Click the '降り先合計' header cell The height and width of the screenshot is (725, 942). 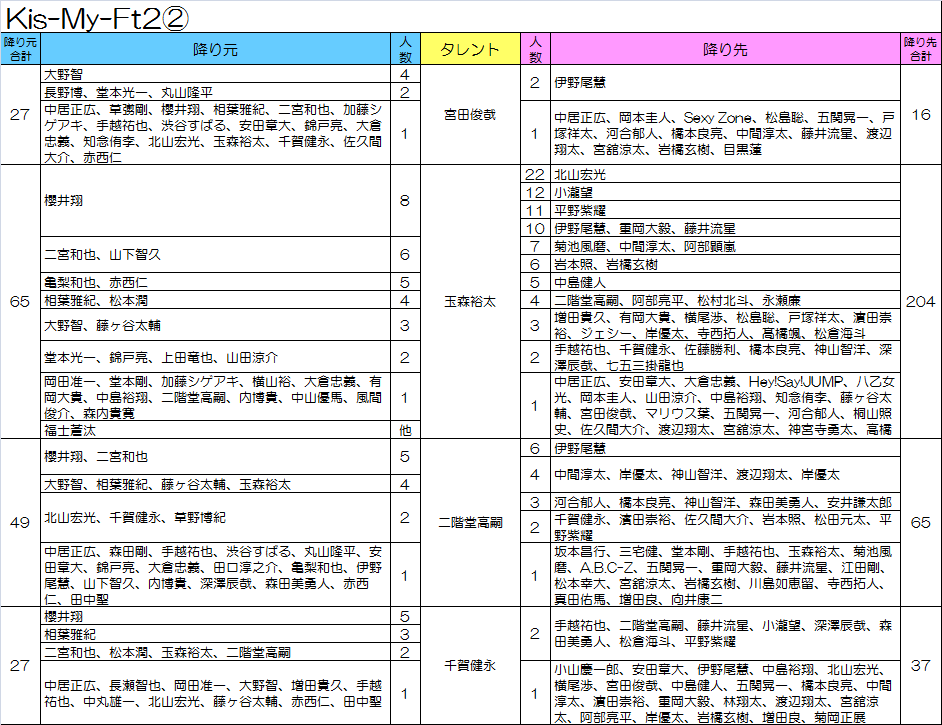[920, 49]
